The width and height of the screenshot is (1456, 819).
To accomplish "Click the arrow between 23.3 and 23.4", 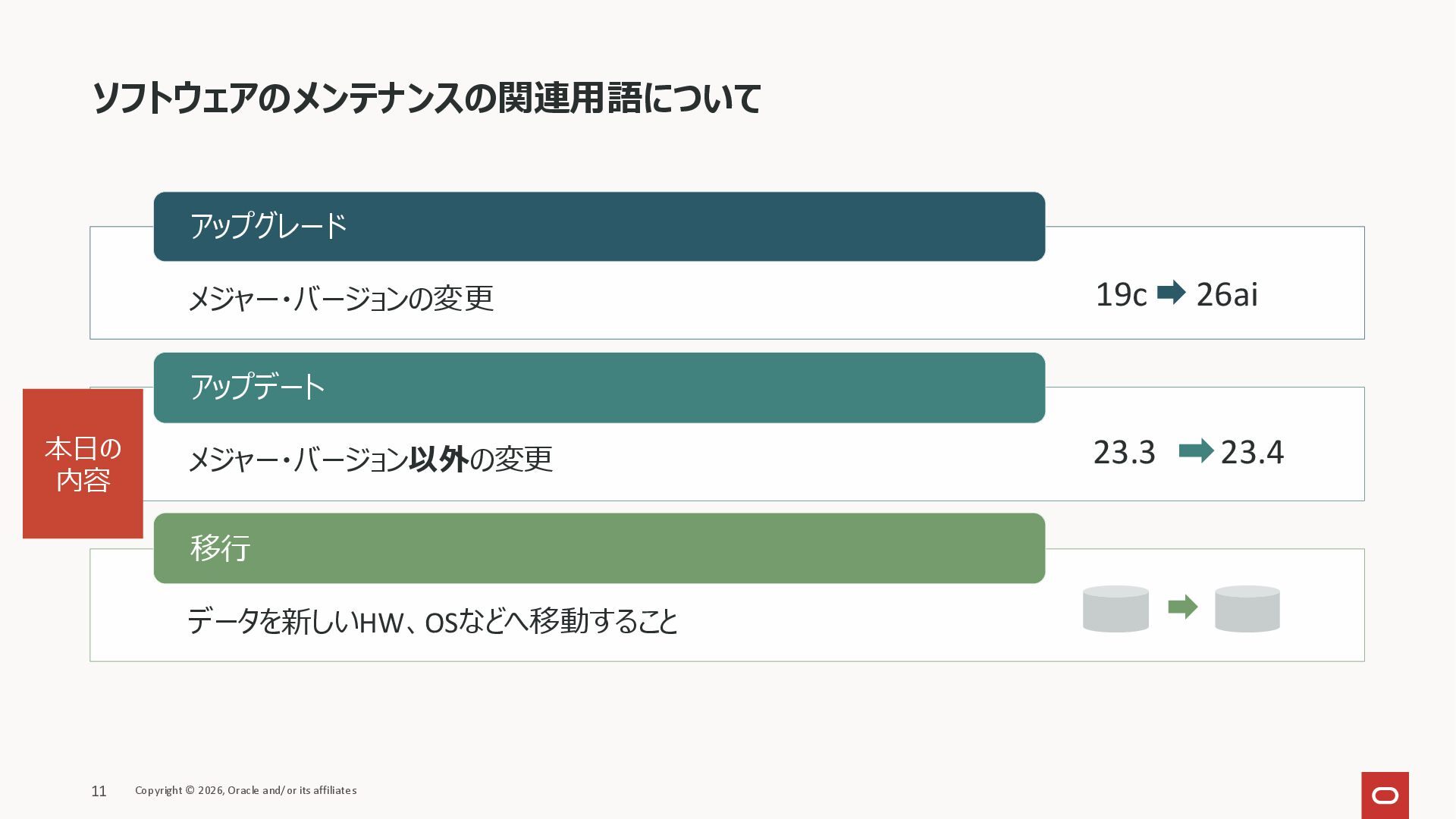I will point(1196,450).
